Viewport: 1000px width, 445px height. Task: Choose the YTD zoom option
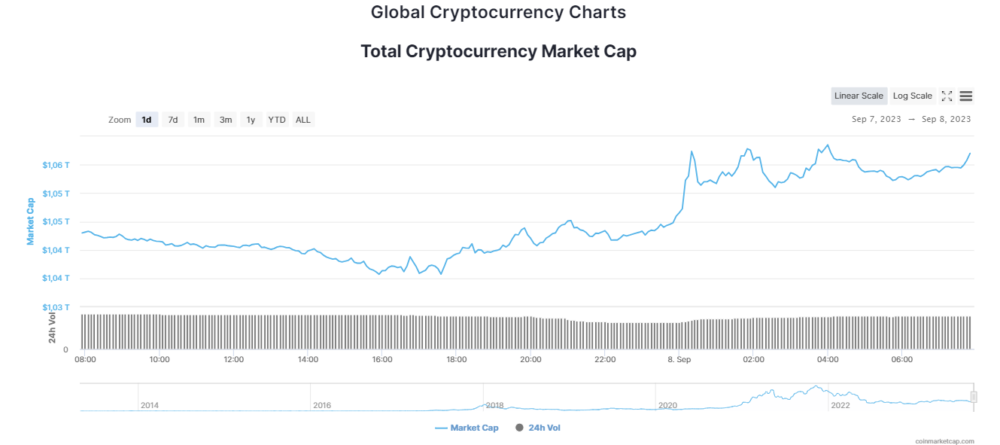tap(277, 120)
